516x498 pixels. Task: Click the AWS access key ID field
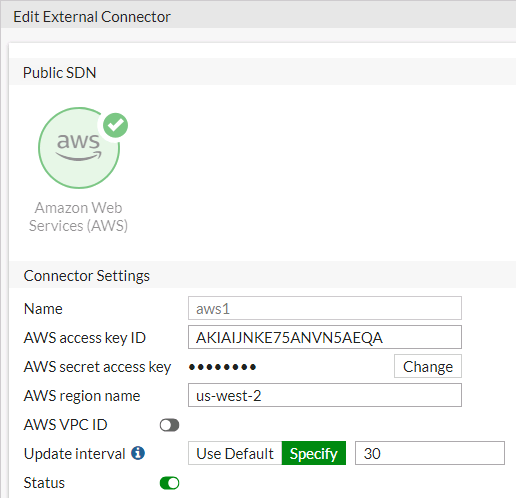(325, 337)
